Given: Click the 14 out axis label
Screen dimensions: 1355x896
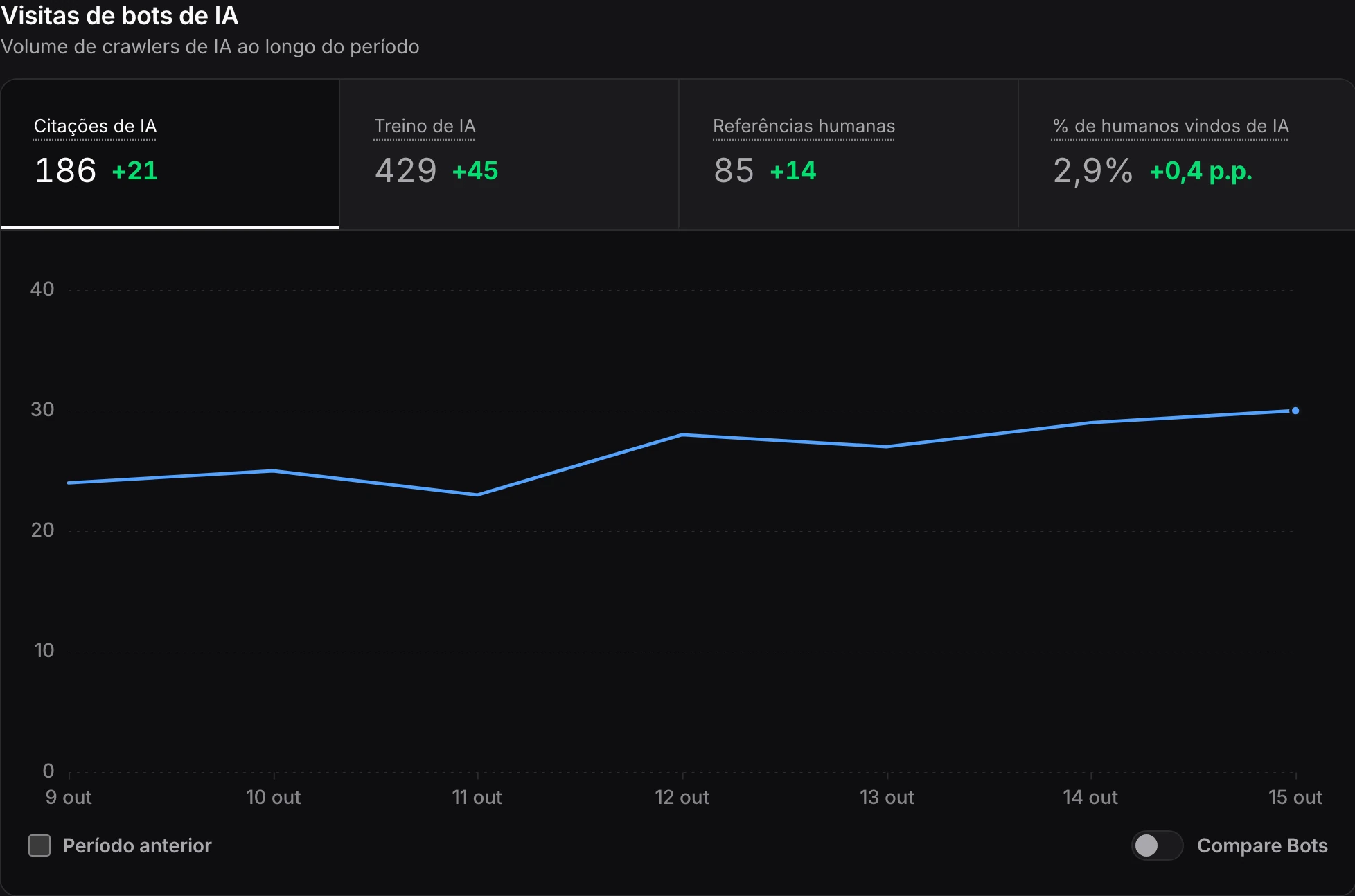Looking at the screenshot, I should pyautogui.click(x=1091, y=797).
